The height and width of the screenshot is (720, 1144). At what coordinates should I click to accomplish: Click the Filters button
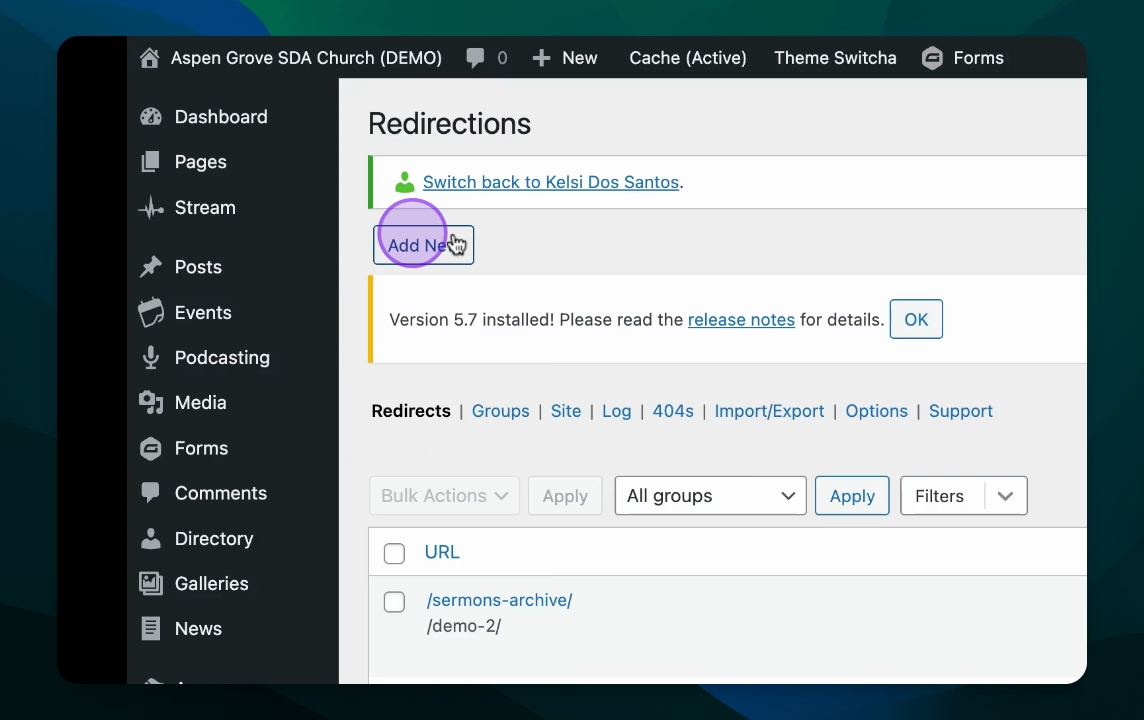pyautogui.click(x=940, y=496)
